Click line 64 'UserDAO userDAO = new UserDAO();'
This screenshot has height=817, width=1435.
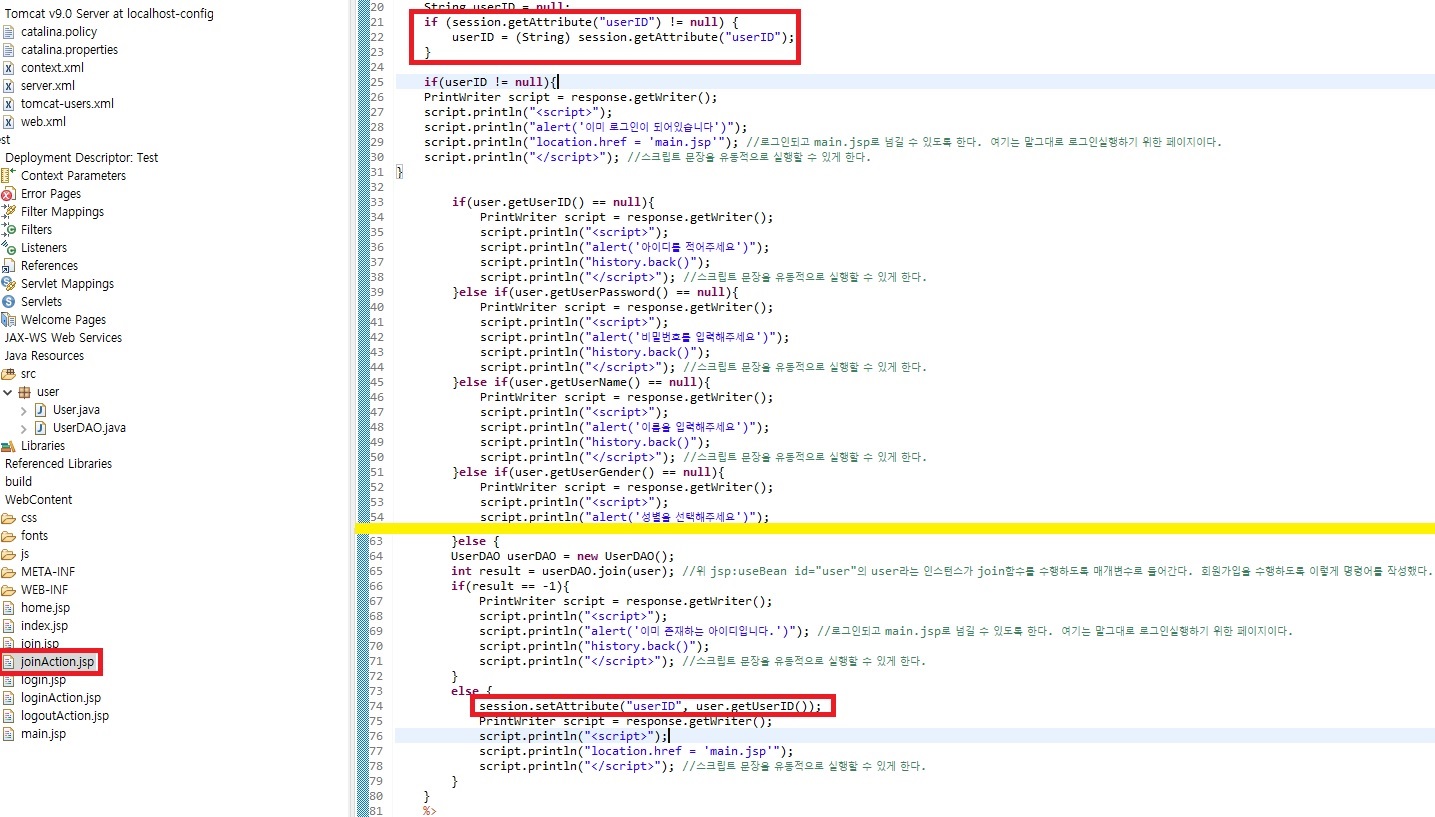pyautogui.click(x=562, y=556)
